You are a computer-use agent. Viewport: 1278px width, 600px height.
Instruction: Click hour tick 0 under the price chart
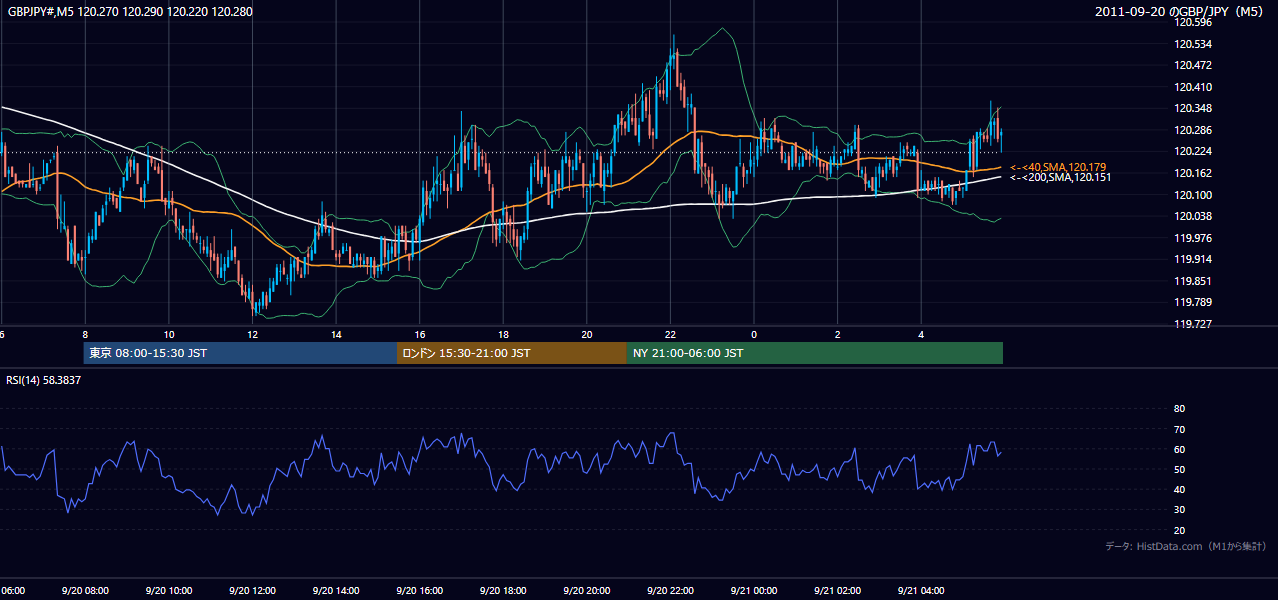point(754,334)
